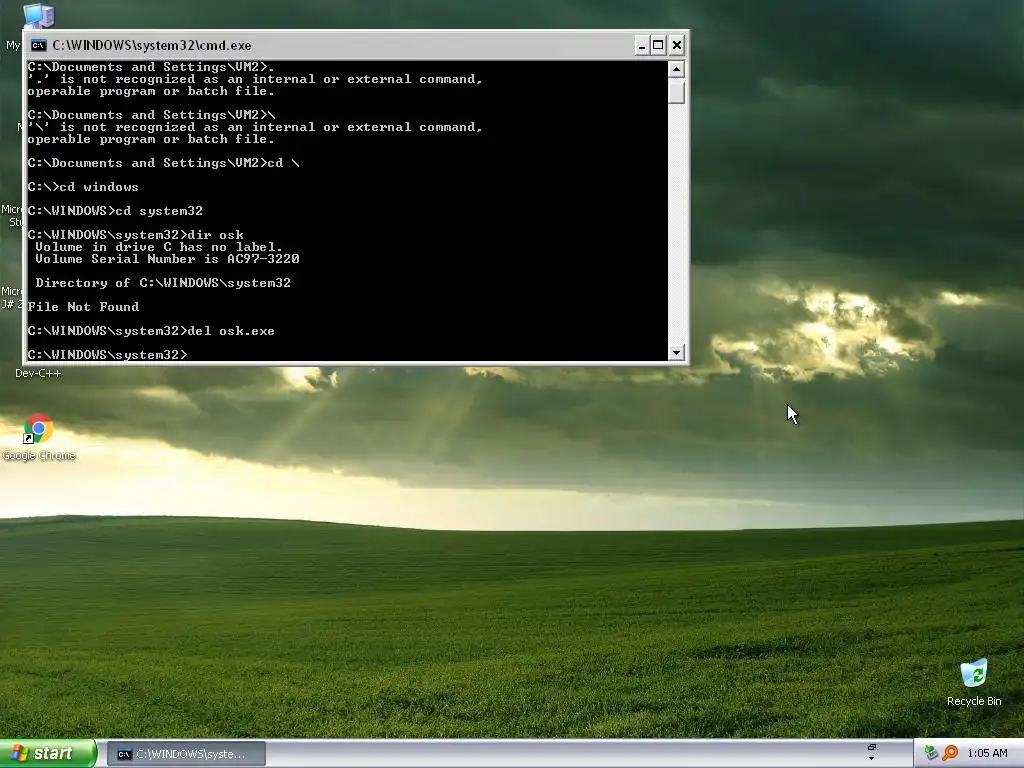Click the 'cd \' command line
Screen dimensions: 1024x768
[163, 163]
